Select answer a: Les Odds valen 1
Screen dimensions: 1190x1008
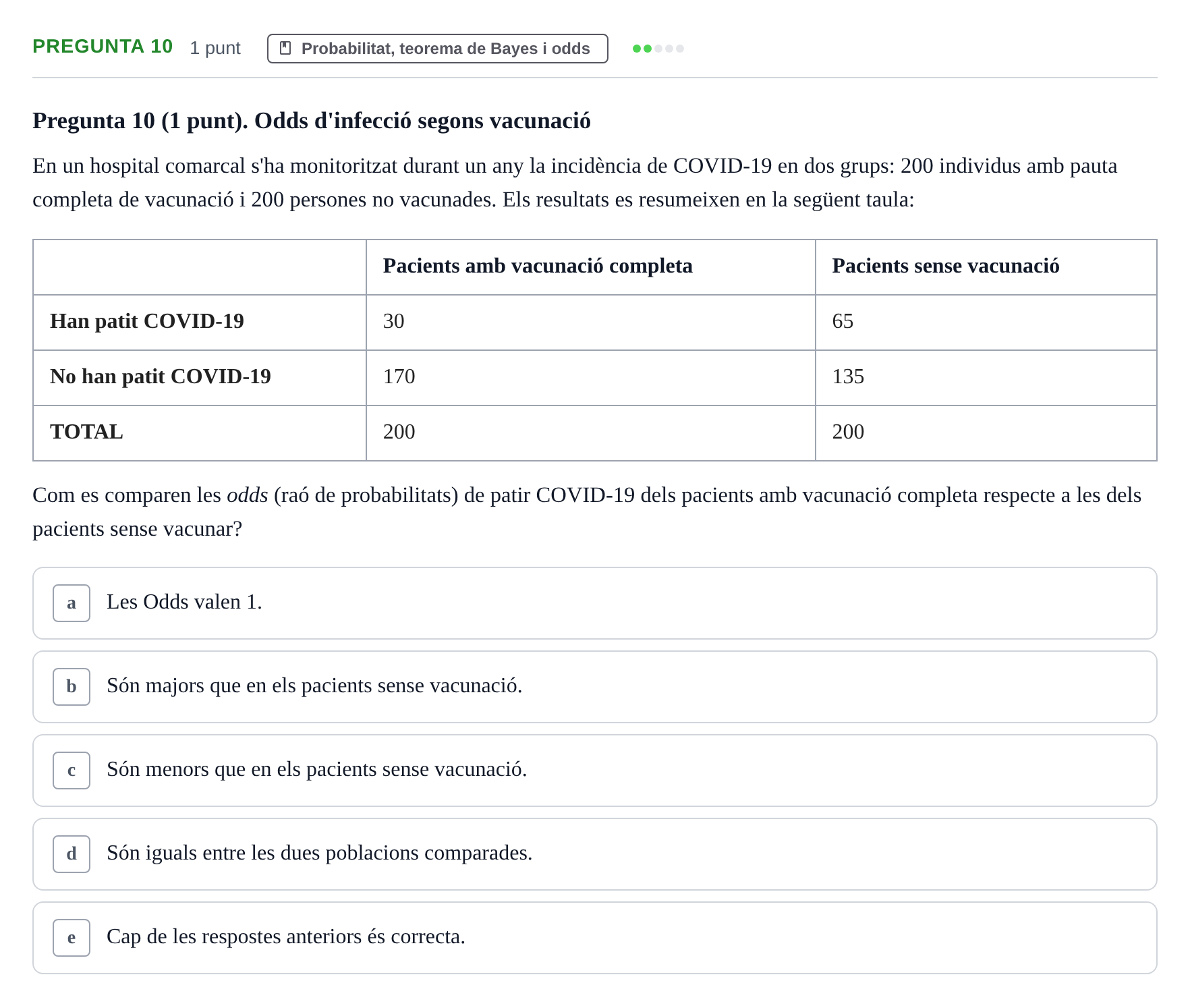pyautogui.click(x=594, y=603)
